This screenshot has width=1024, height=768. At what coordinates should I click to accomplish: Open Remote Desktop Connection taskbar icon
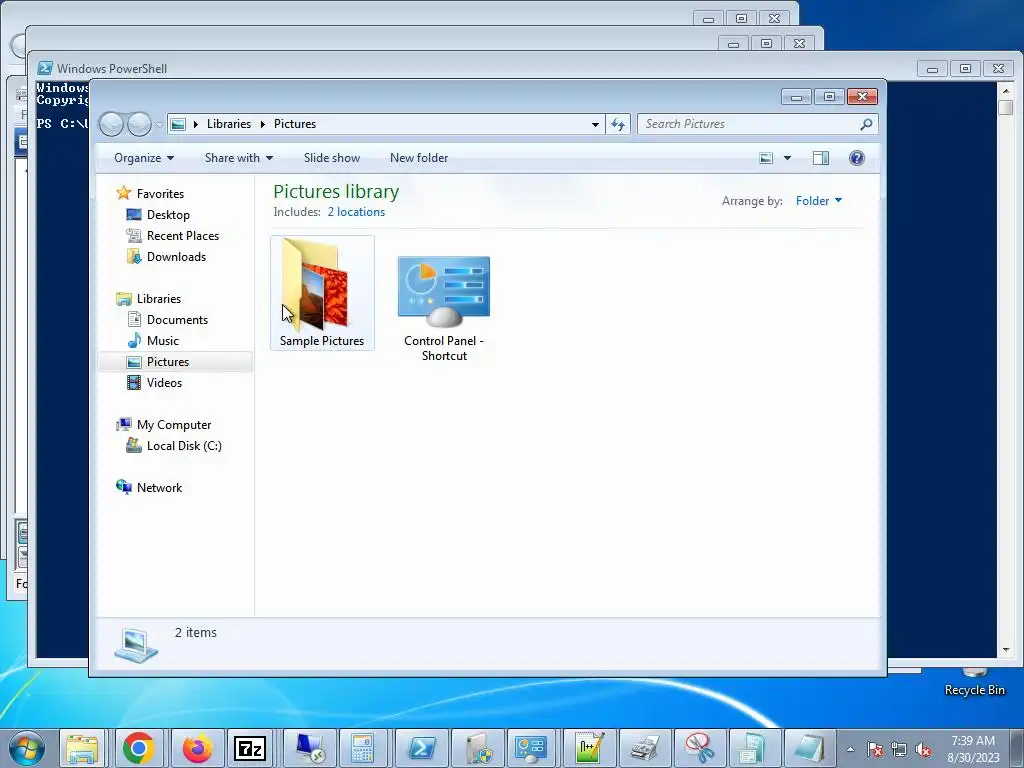coord(309,748)
